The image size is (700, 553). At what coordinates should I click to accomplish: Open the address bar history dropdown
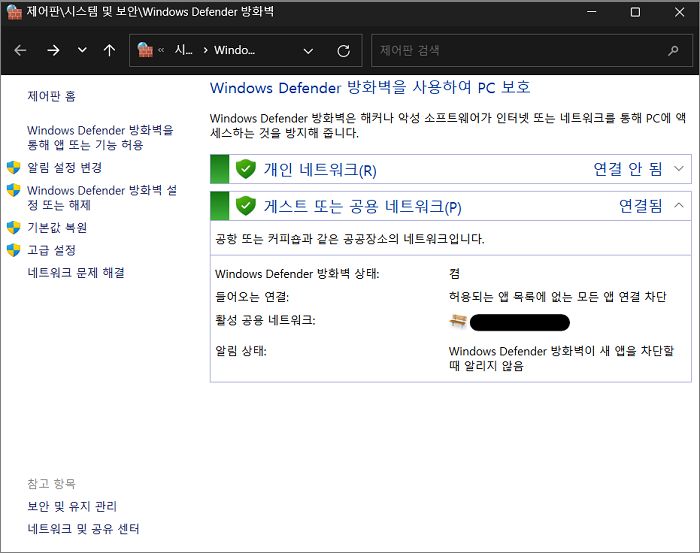point(308,50)
